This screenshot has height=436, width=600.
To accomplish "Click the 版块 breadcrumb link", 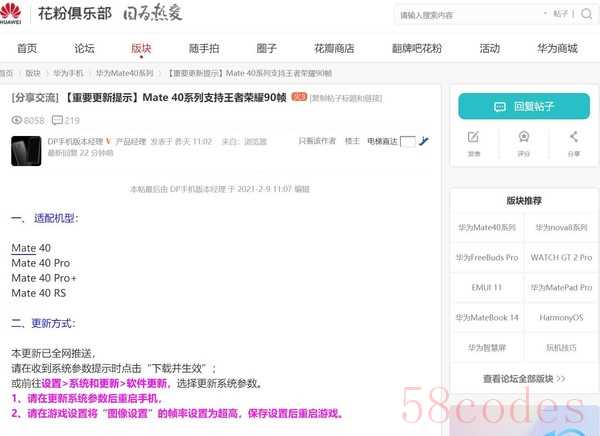I will pos(33,73).
